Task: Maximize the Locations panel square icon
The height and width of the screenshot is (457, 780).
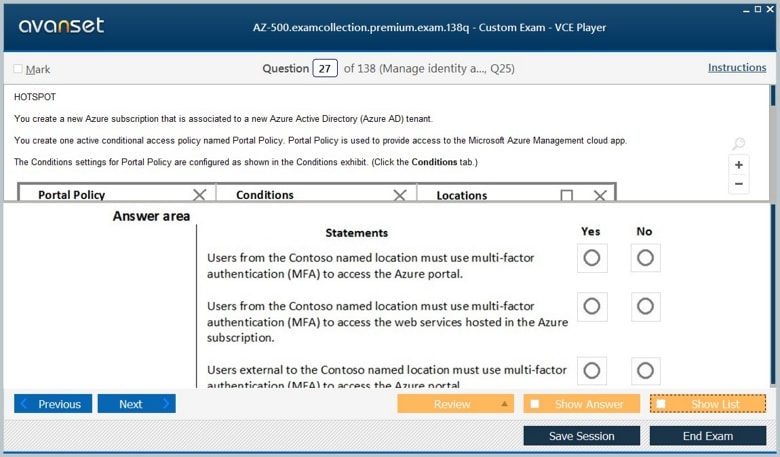Action: click(x=567, y=196)
